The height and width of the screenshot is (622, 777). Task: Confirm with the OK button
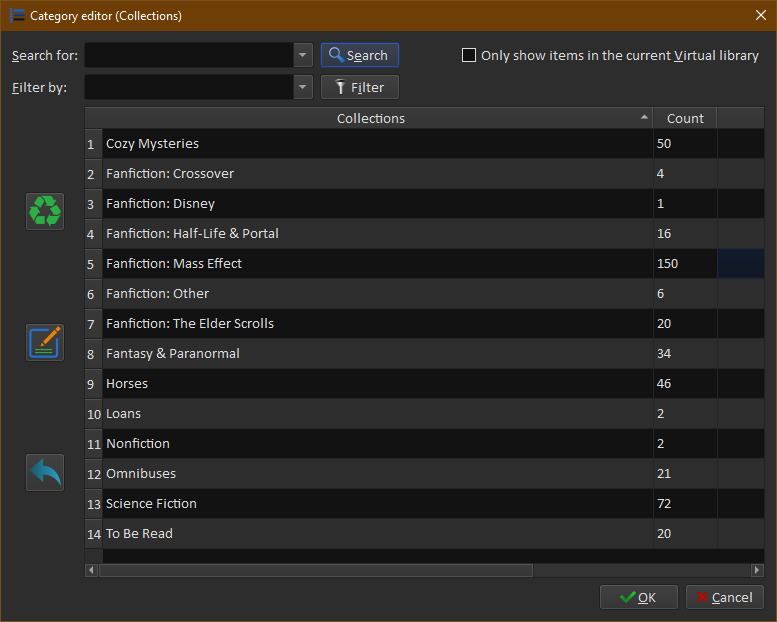[x=638, y=597]
